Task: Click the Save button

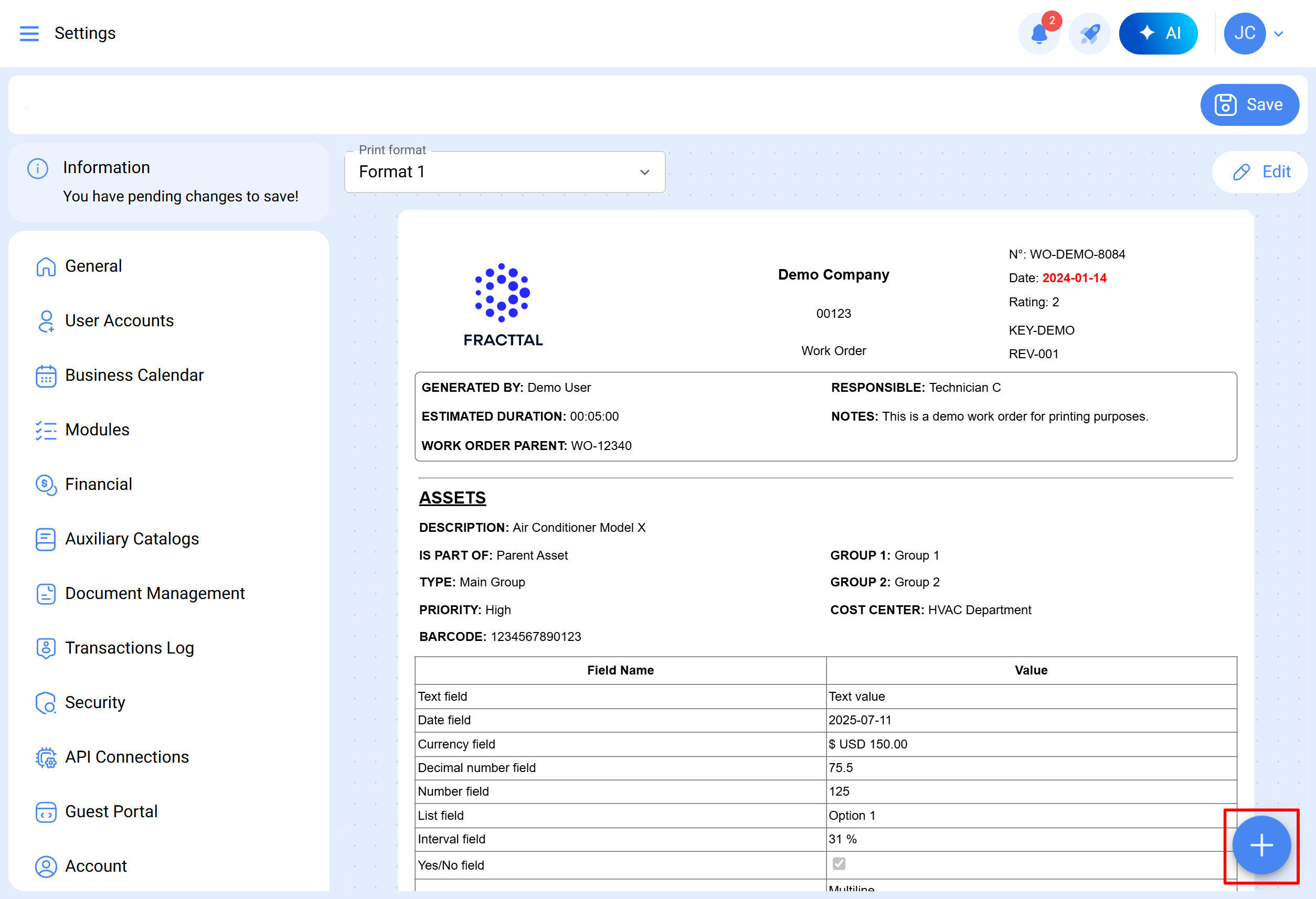Action: 1249,105
